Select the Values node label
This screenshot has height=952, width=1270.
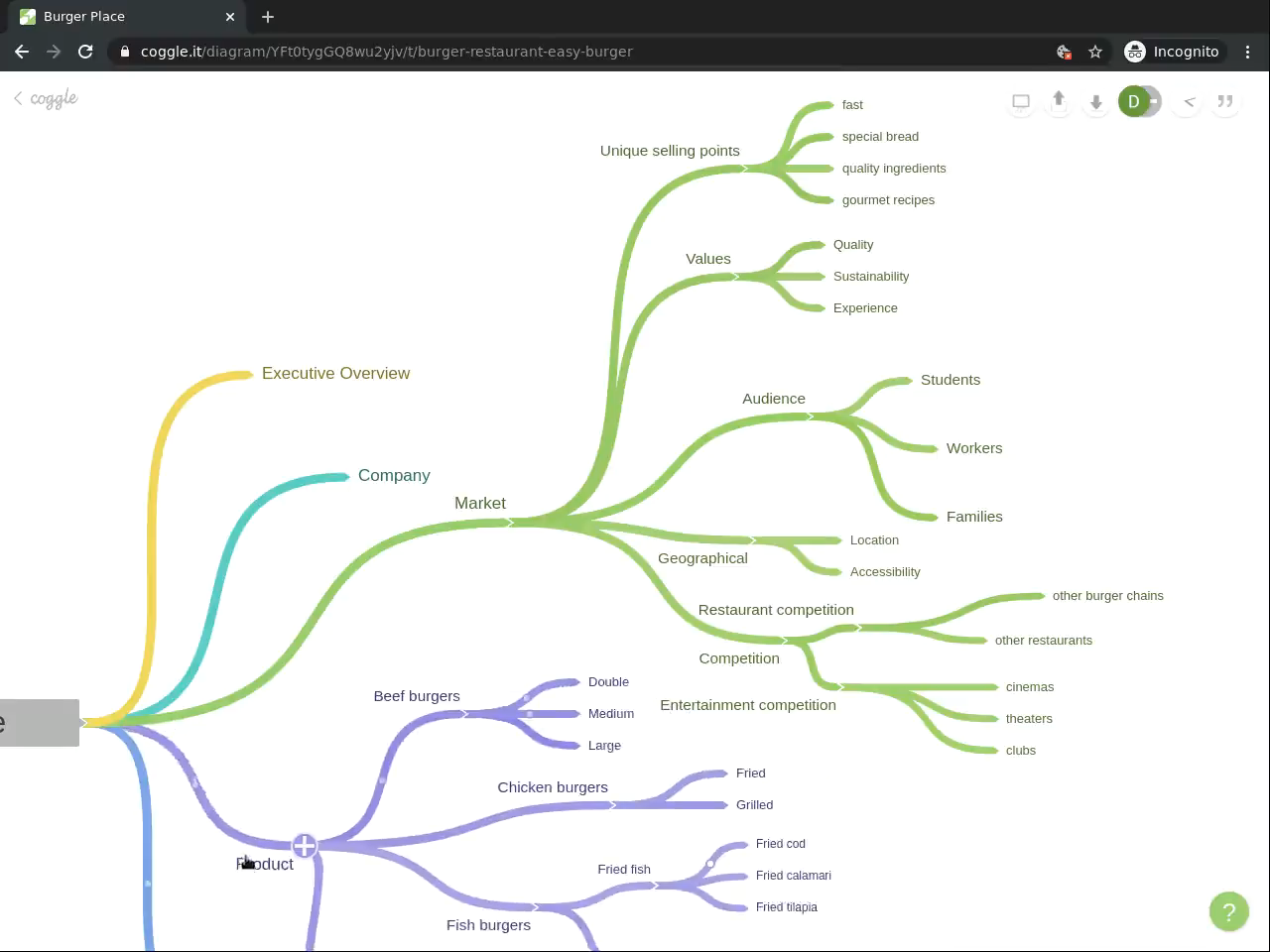point(708,259)
